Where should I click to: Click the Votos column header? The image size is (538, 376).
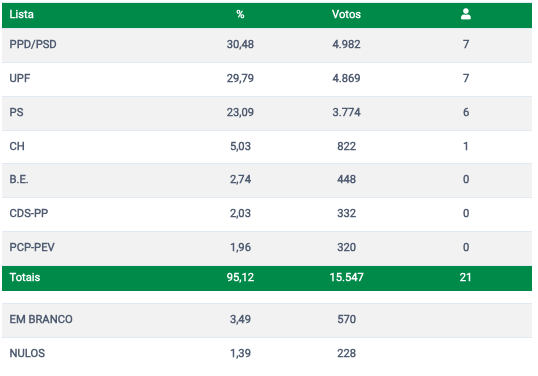coord(346,14)
